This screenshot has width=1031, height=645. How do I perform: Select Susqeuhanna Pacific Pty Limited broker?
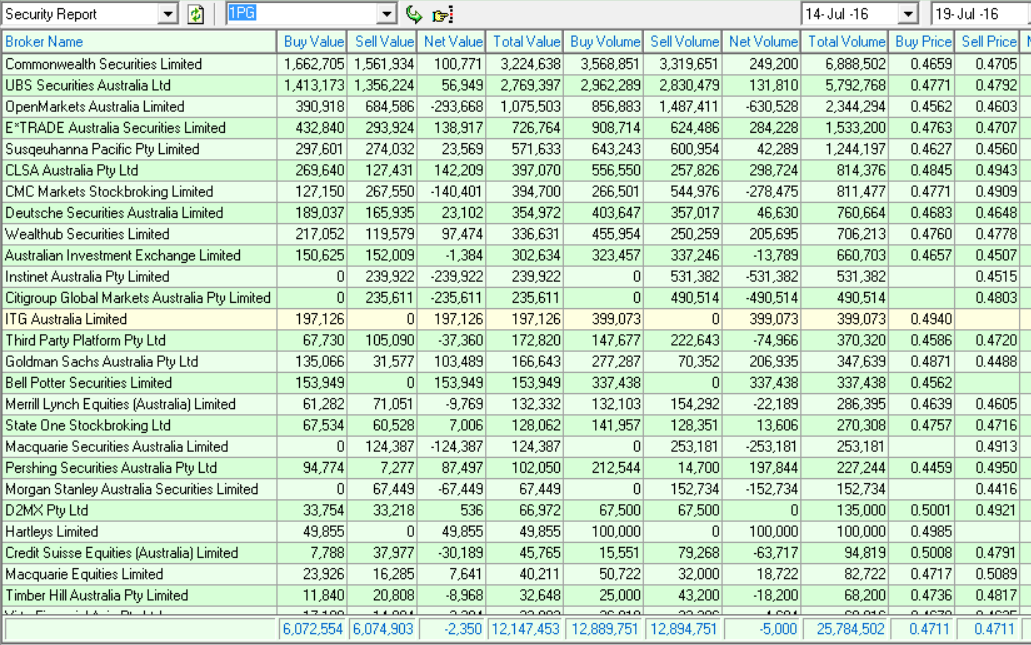click(102, 149)
